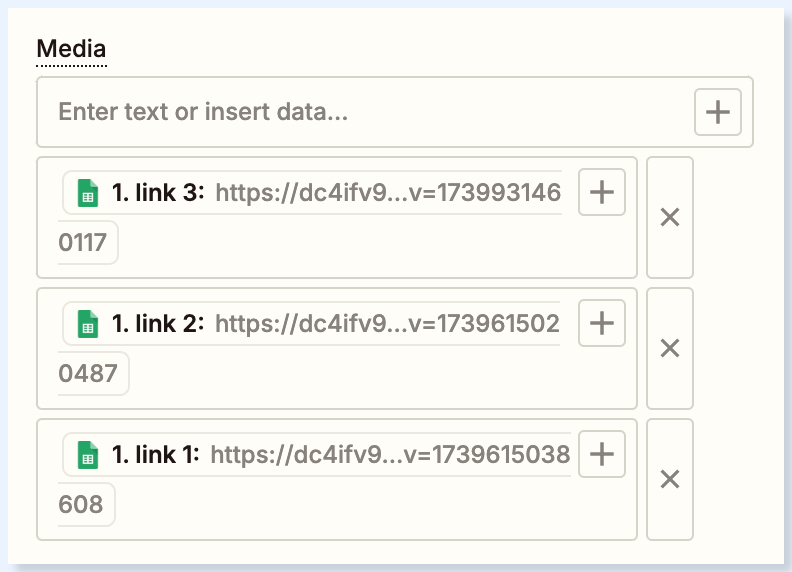792x572 pixels.
Task: Click the plus button in the link 3 row
Action: pyautogui.click(x=602, y=192)
